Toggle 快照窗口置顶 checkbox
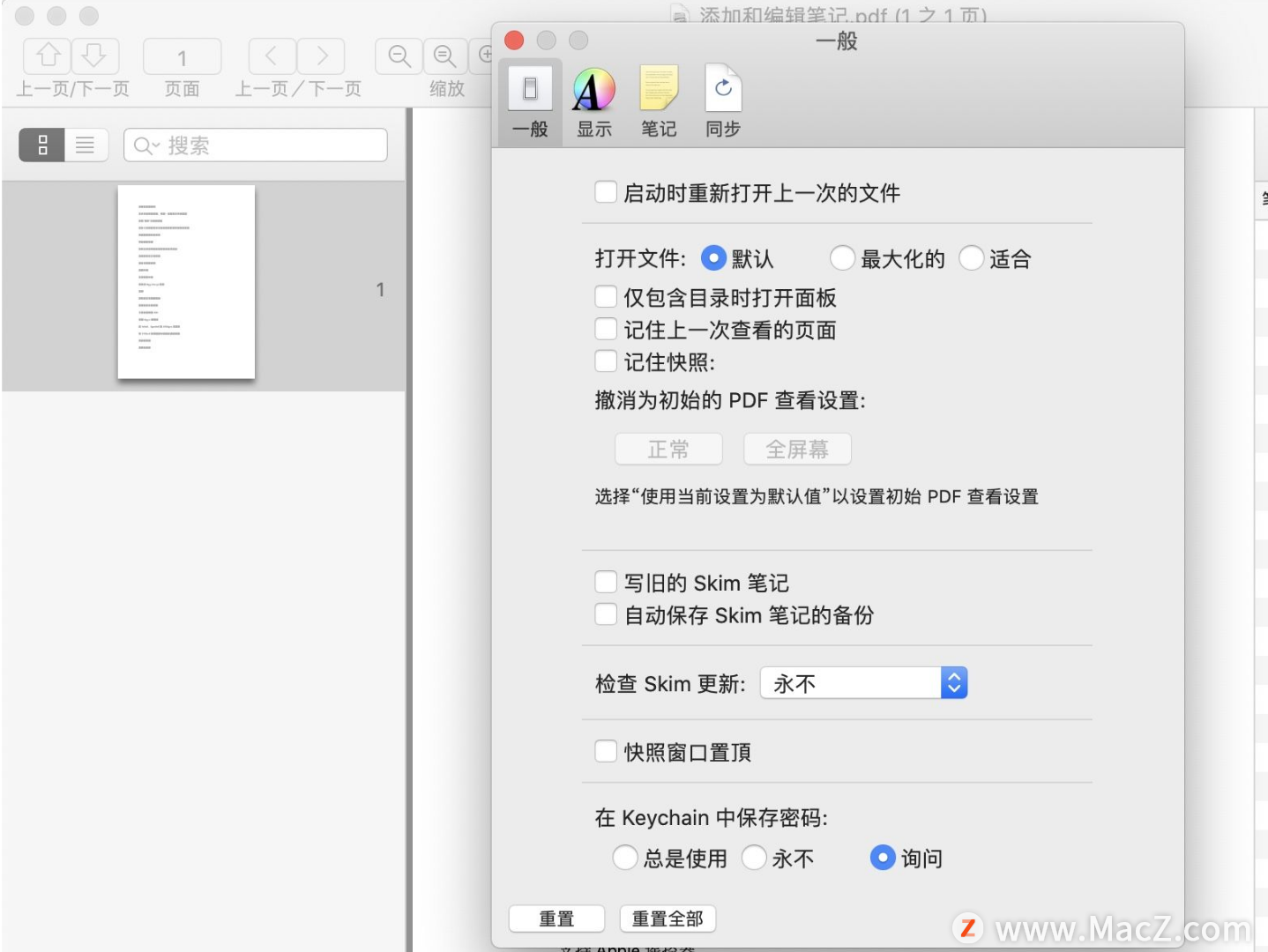The height and width of the screenshot is (952, 1268). coord(606,751)
